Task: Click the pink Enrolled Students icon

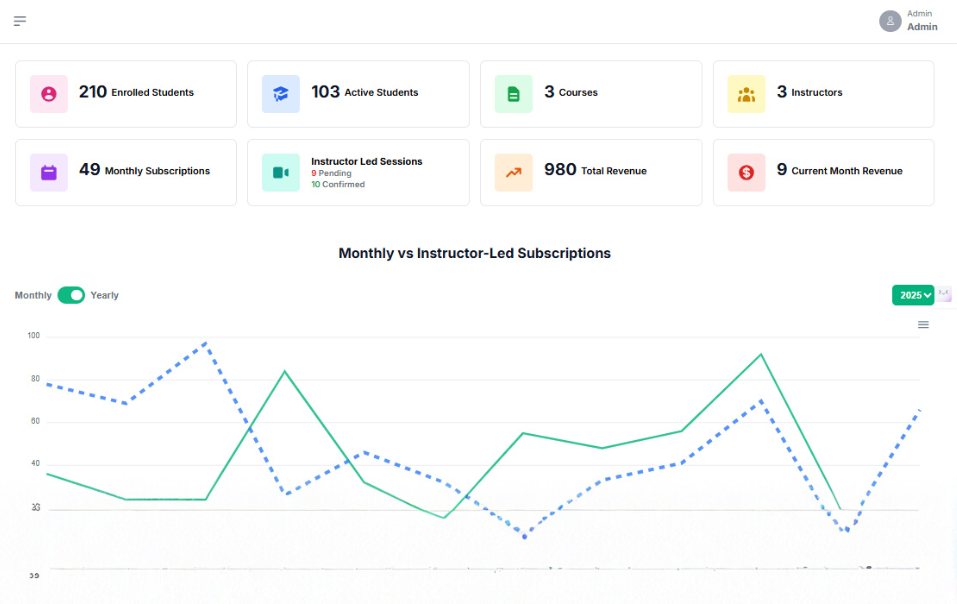Action: (49, 94)
